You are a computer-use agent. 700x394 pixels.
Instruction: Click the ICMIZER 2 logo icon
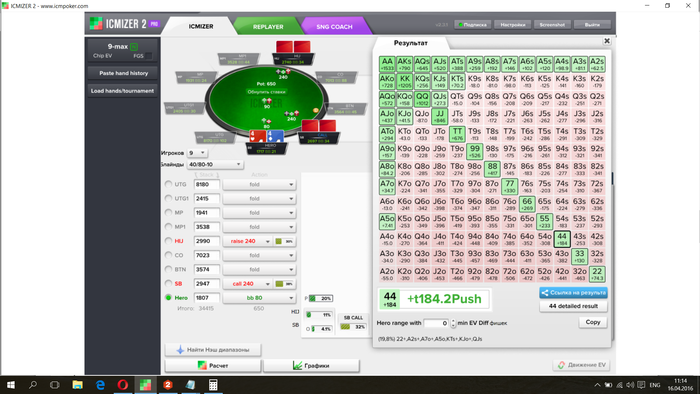click(x=96, y=24)
